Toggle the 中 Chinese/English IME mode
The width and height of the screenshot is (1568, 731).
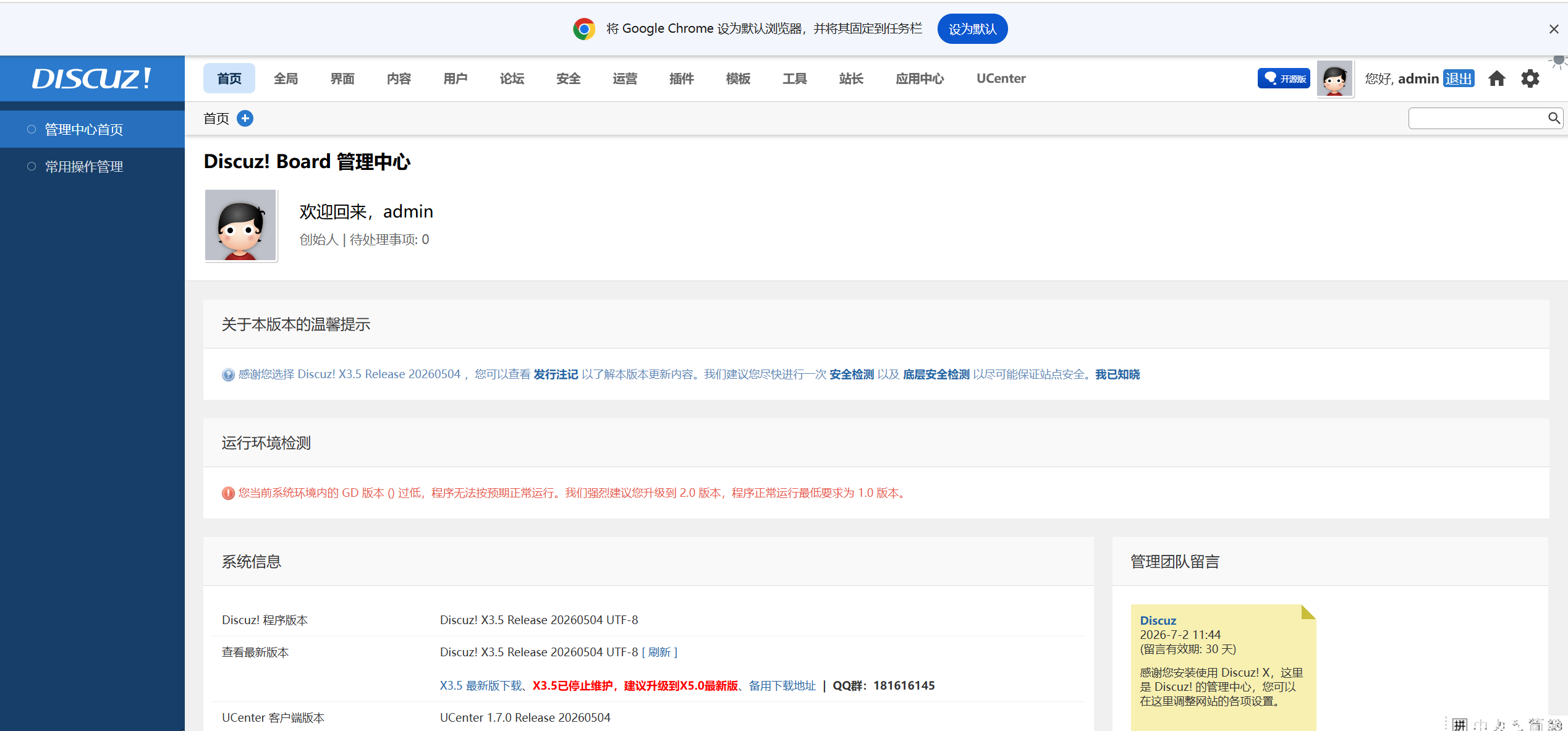[x=1480, y=724]
